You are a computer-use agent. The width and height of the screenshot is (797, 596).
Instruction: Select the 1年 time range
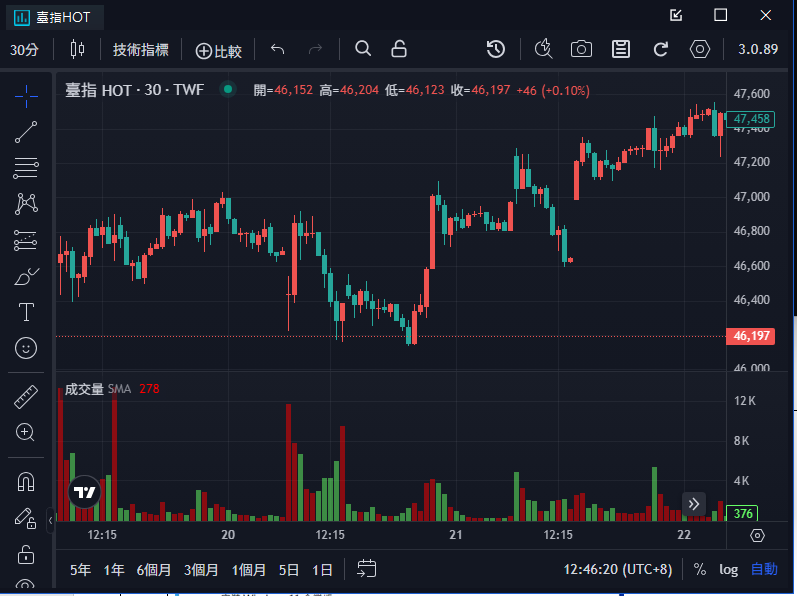point(114,570)
